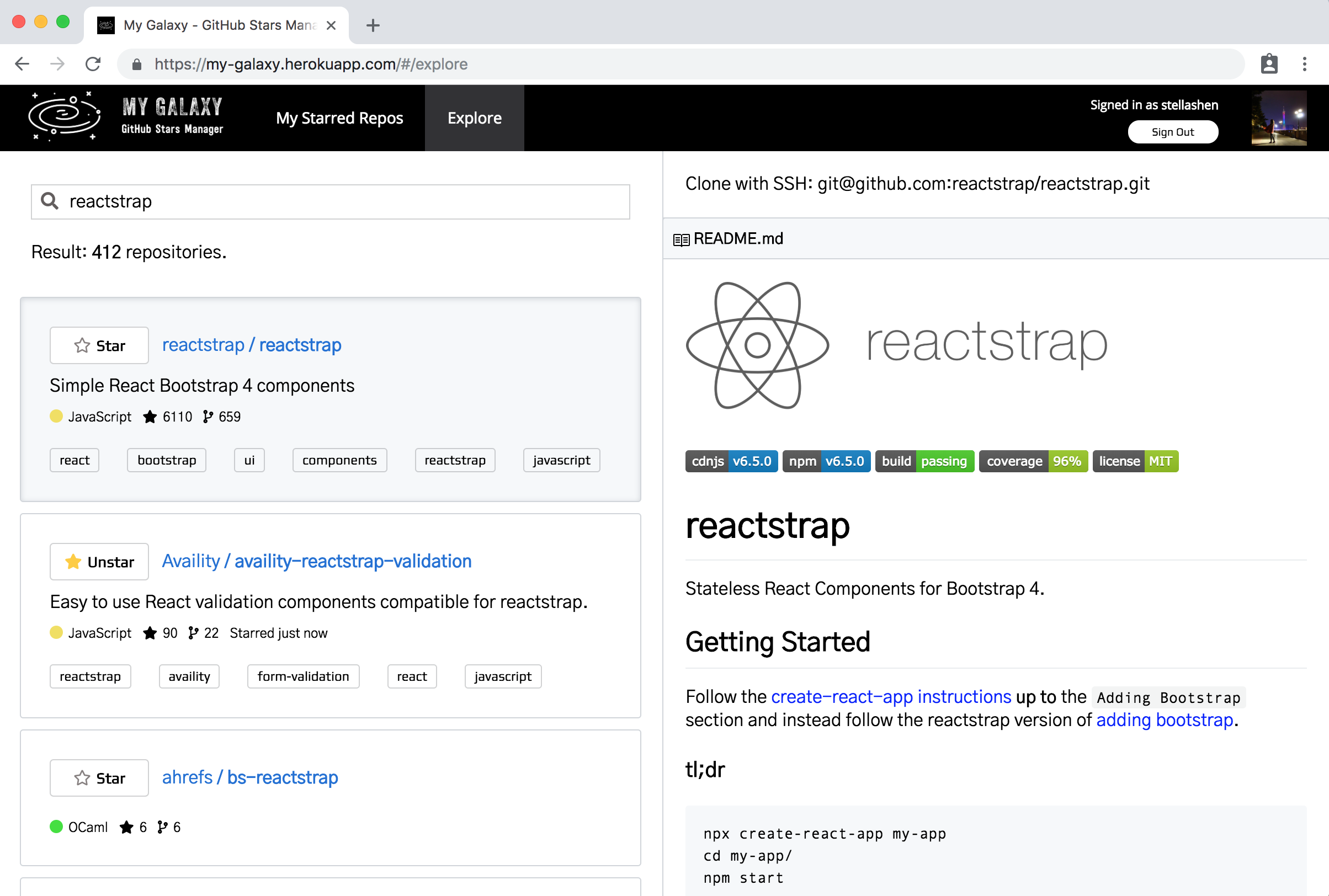Click the My Galaxy browser tab

tap(216, 25)
